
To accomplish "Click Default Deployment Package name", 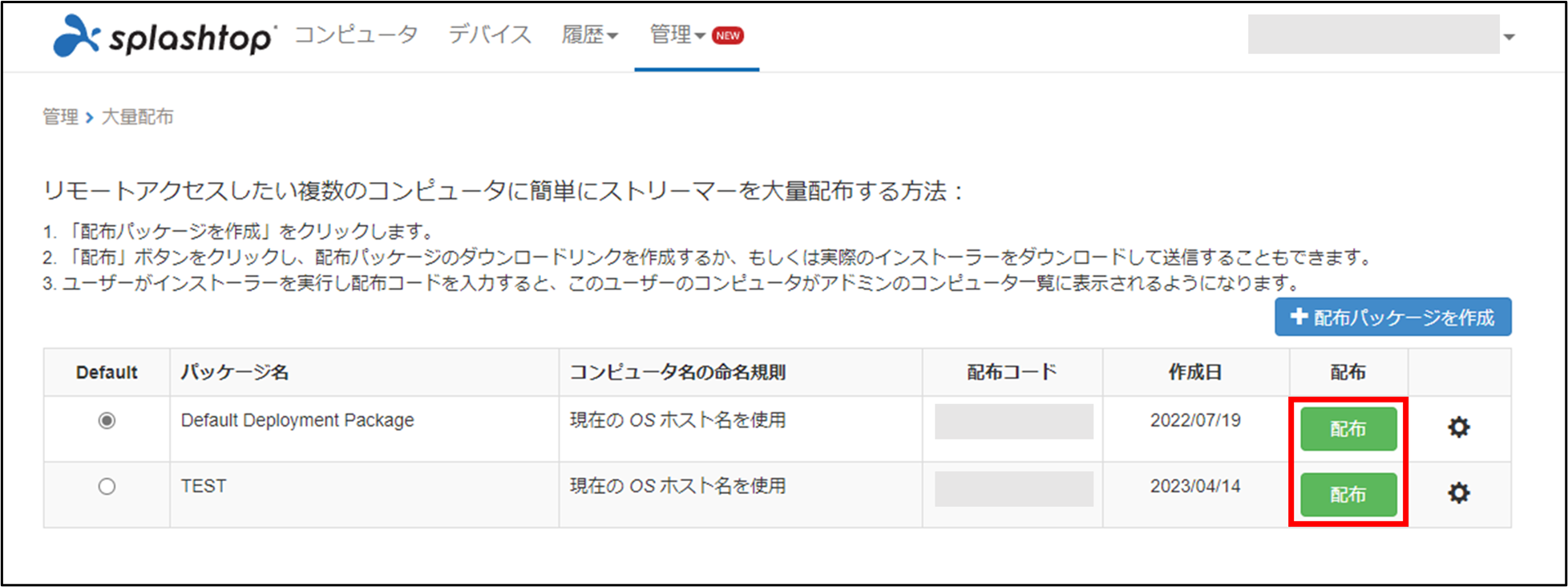I will pyautogui.click(x=297, y=420).
